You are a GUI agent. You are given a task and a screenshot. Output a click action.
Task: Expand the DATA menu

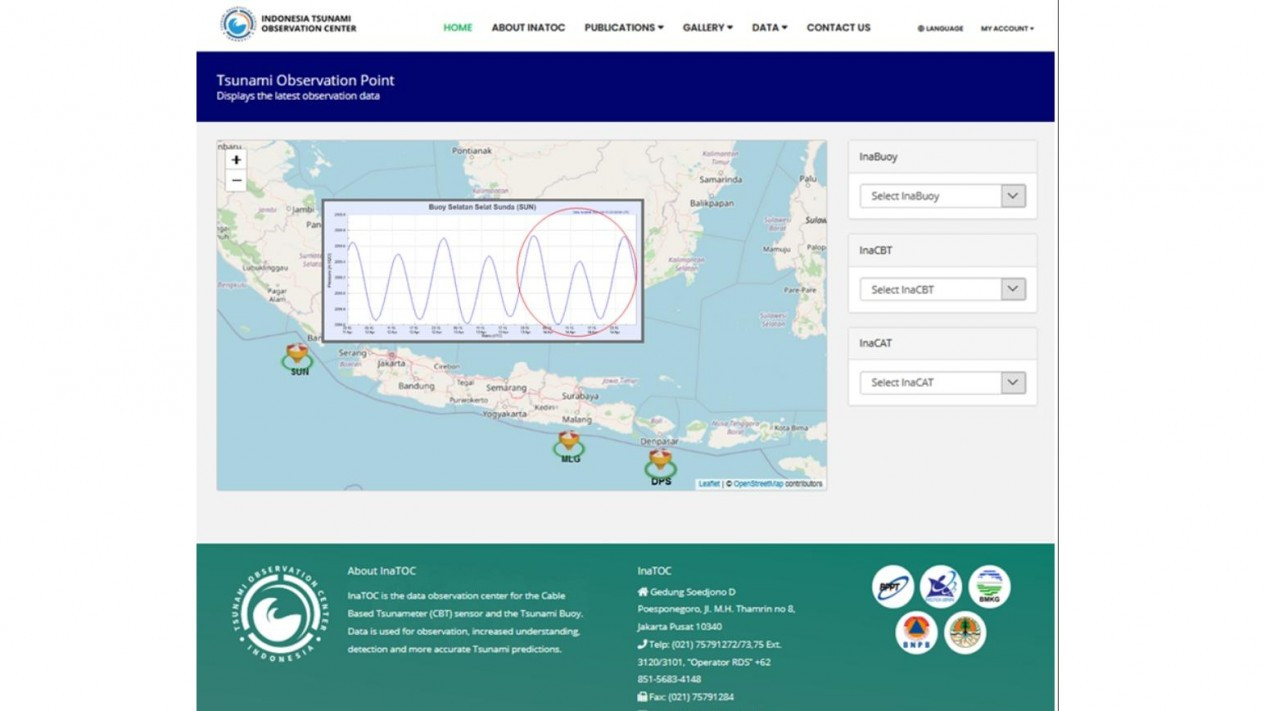tap(770, 28)
